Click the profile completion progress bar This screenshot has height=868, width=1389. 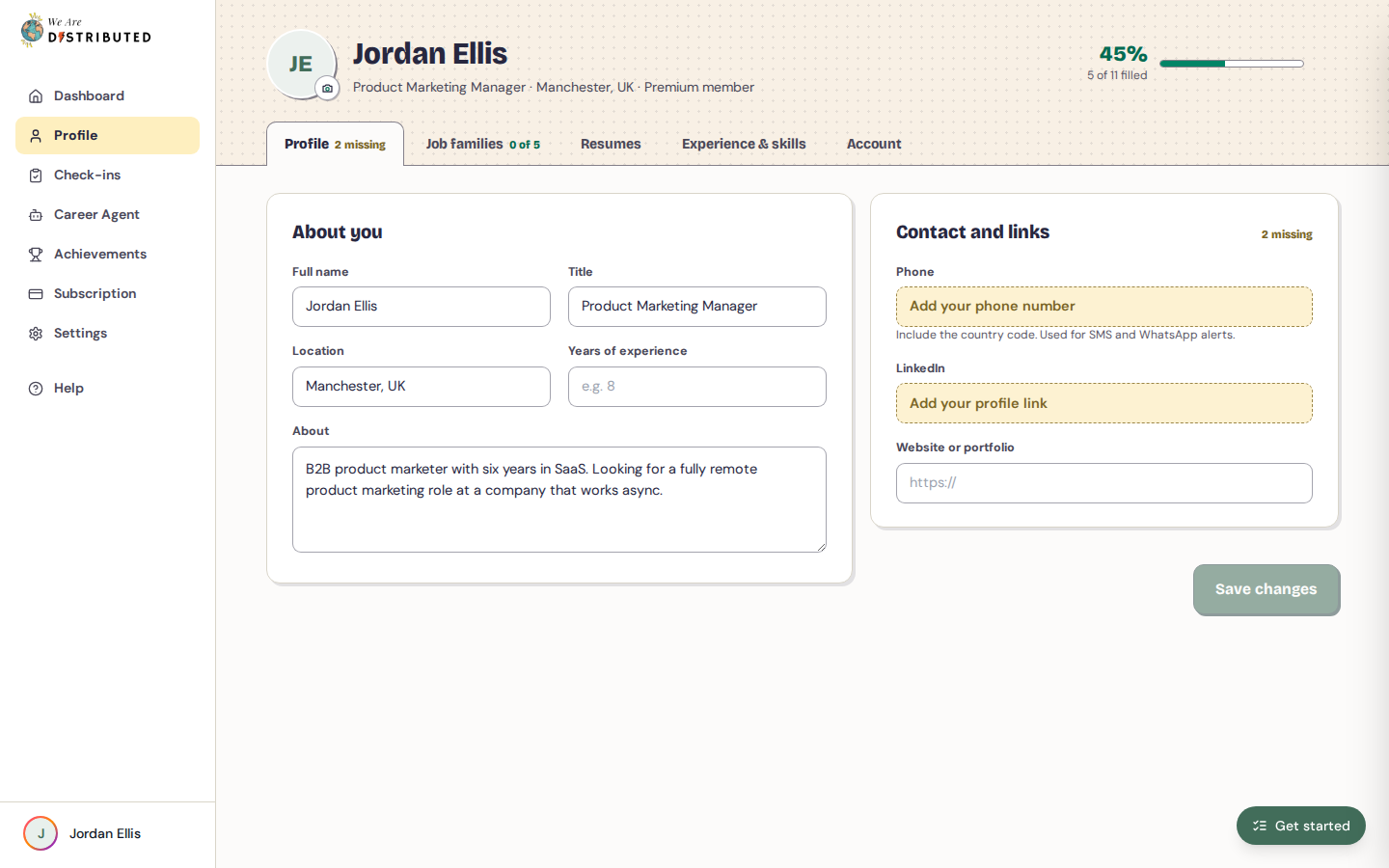[x=1232, y=64]
